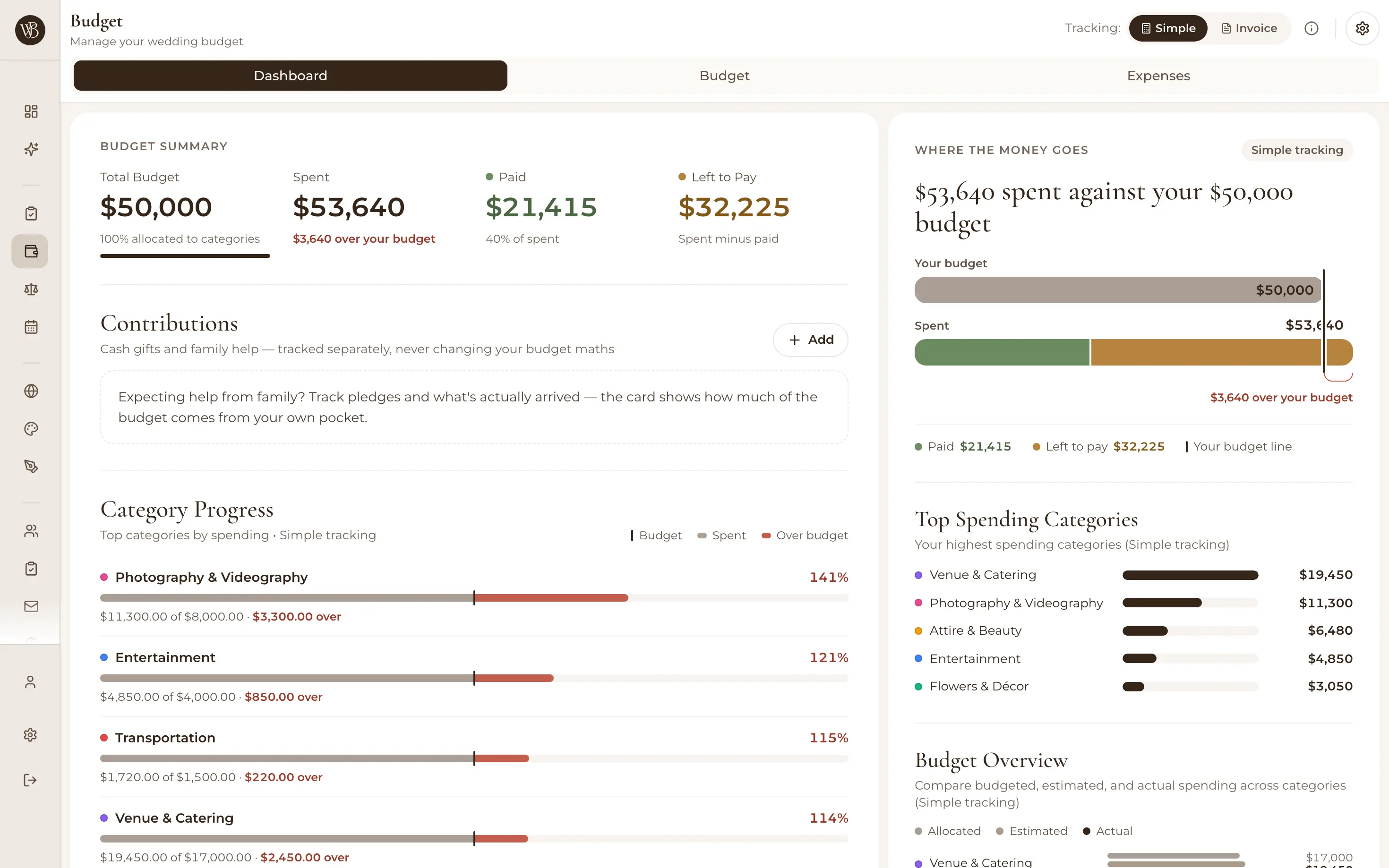Screen dimensions: 1389x868
Task: Switch tracking mode to Invoice
Action: pyautogui.click(x=1249, y=28)
